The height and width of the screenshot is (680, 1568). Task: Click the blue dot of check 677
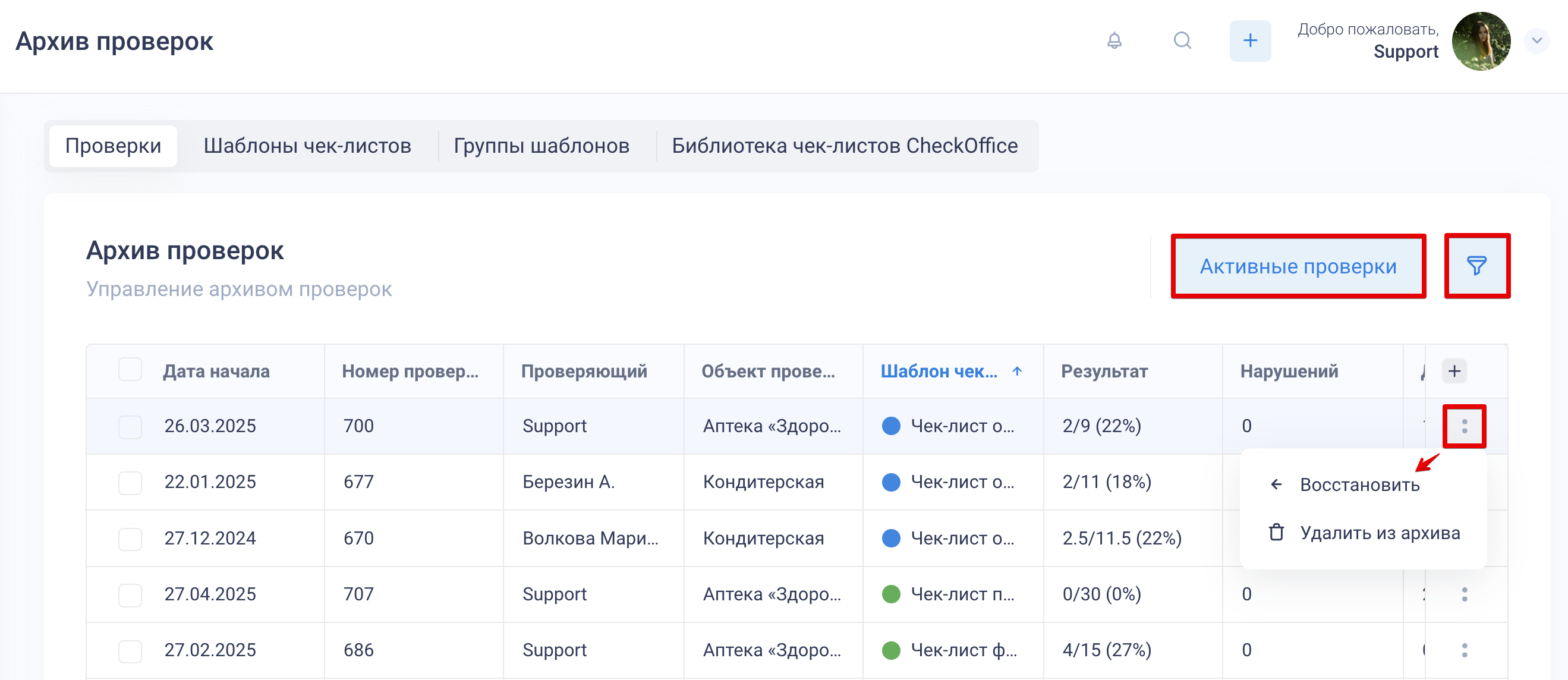[891, 482]
